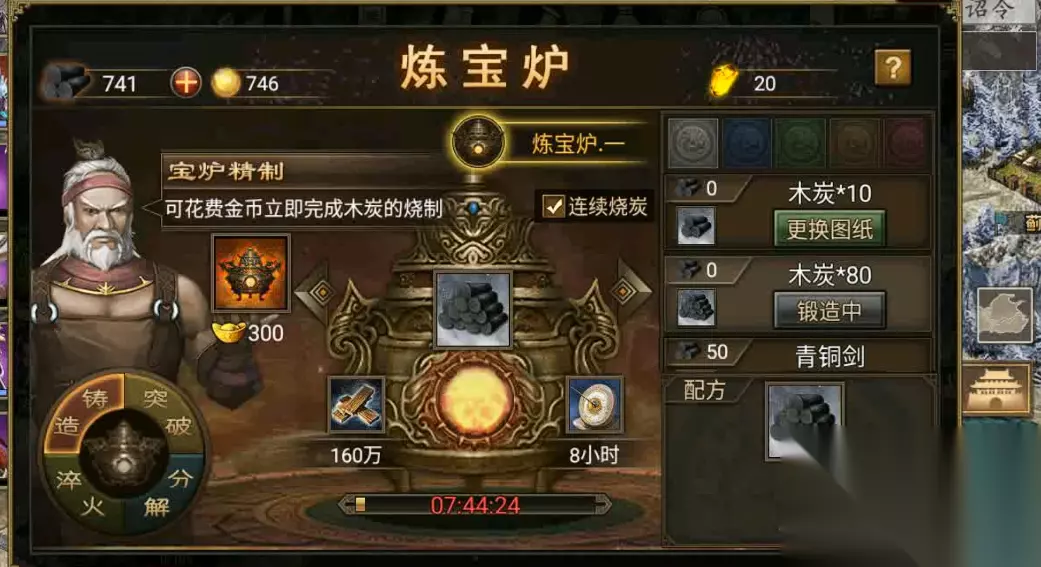Select the blue quality filter tile
Screen dimensions: 1041x567
[747, 143]
